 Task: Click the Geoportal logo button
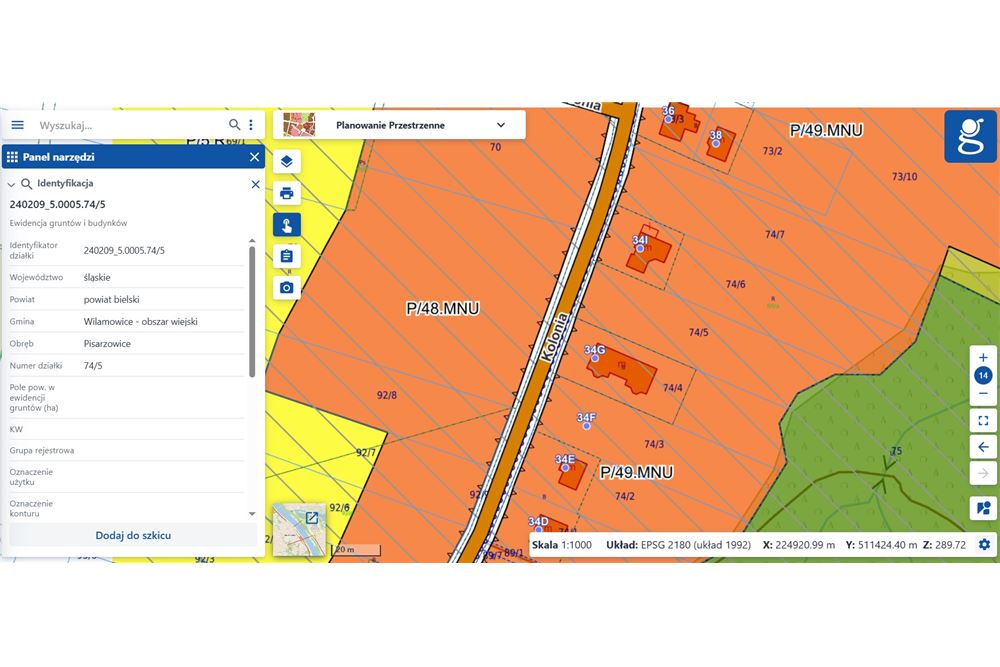[970, 137]
